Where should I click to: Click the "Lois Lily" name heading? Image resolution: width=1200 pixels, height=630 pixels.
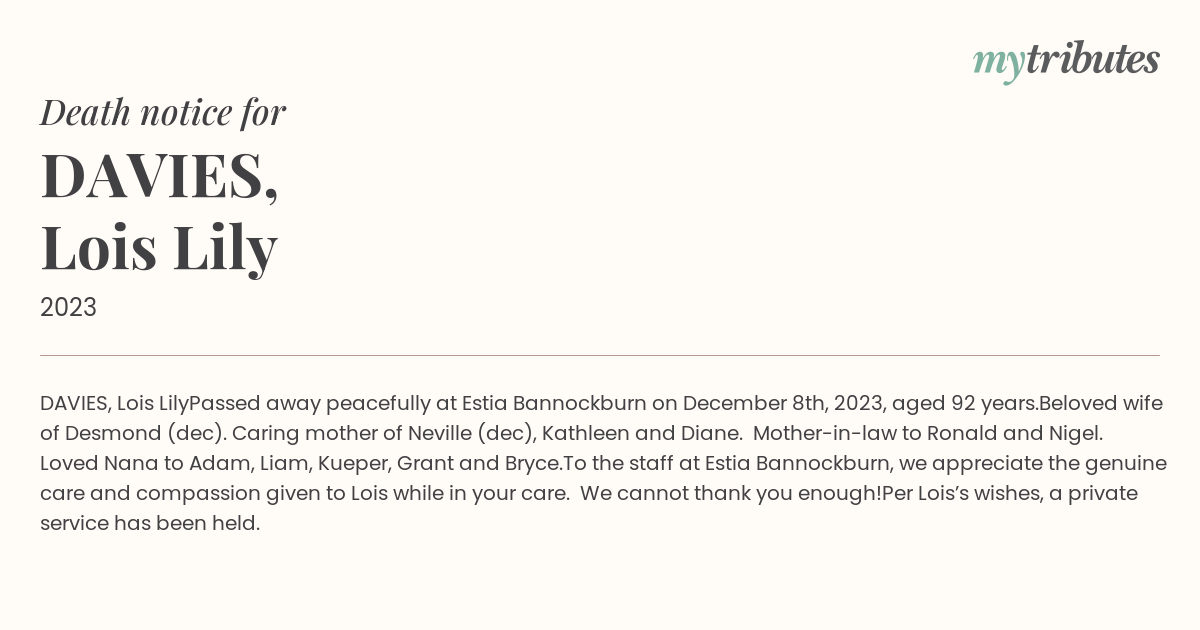[159, 248]
